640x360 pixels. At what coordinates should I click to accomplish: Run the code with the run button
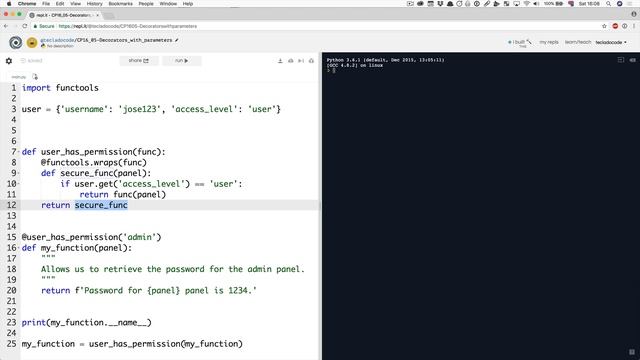click(x=182, y=61)
